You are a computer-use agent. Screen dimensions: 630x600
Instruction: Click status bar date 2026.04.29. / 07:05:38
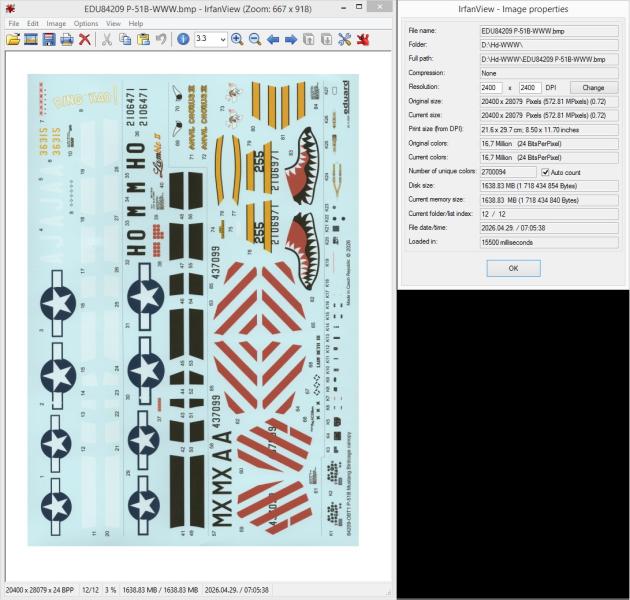(237, 590)
